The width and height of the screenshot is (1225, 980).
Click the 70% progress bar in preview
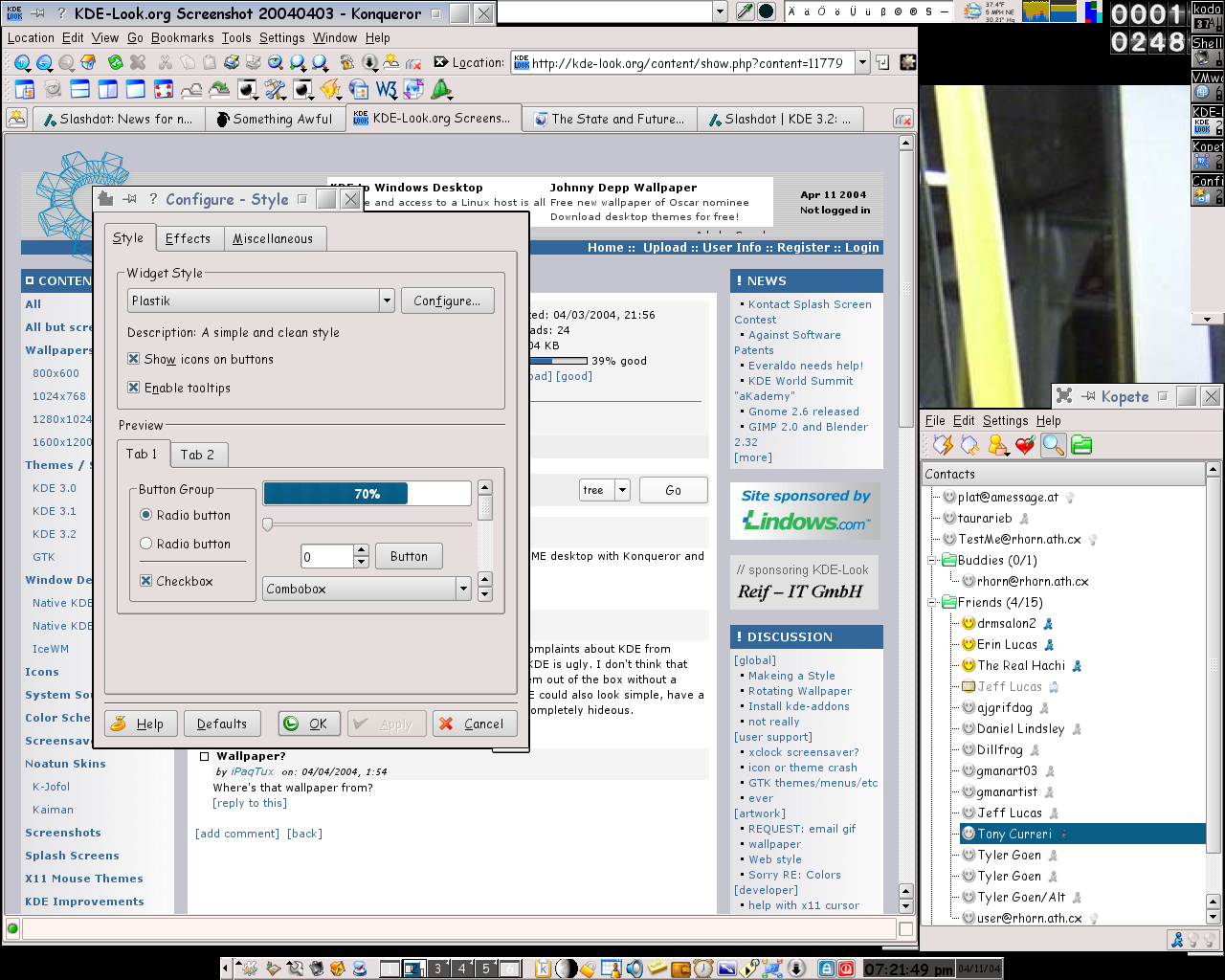pyautogui.click(x=367, y=493)
